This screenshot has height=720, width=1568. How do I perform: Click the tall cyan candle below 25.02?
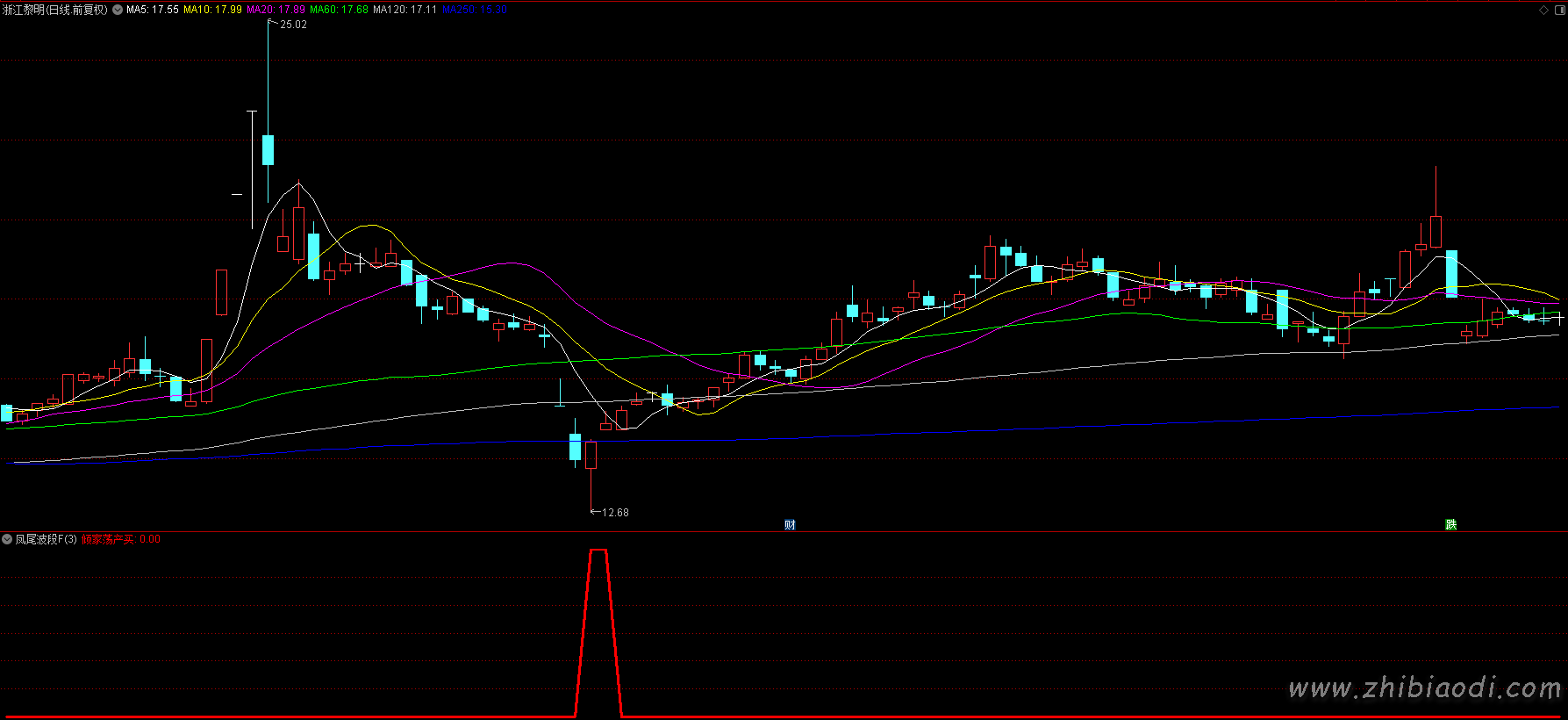[x=268, y=150]
